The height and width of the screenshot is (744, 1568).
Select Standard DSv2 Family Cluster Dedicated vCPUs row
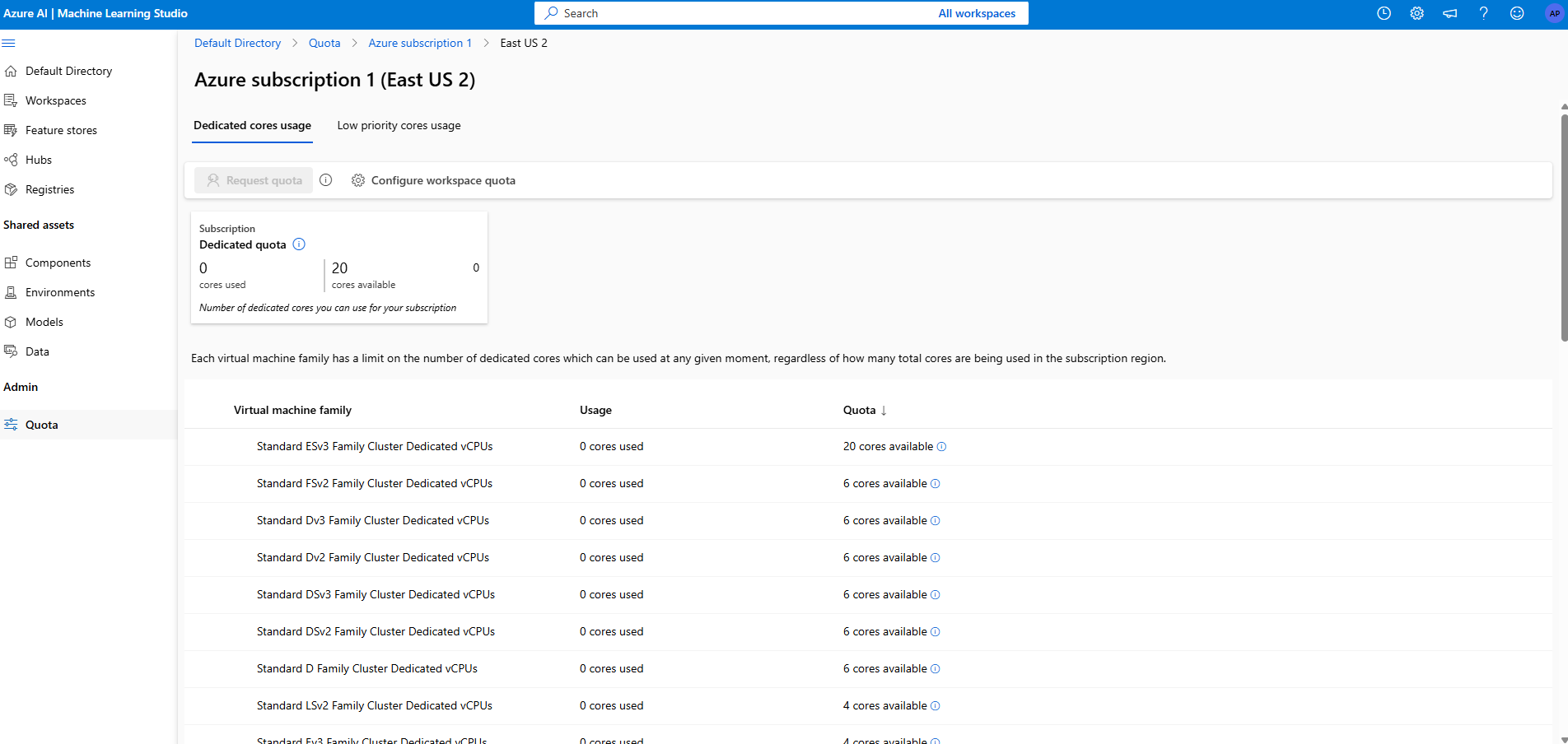[868, 632]
